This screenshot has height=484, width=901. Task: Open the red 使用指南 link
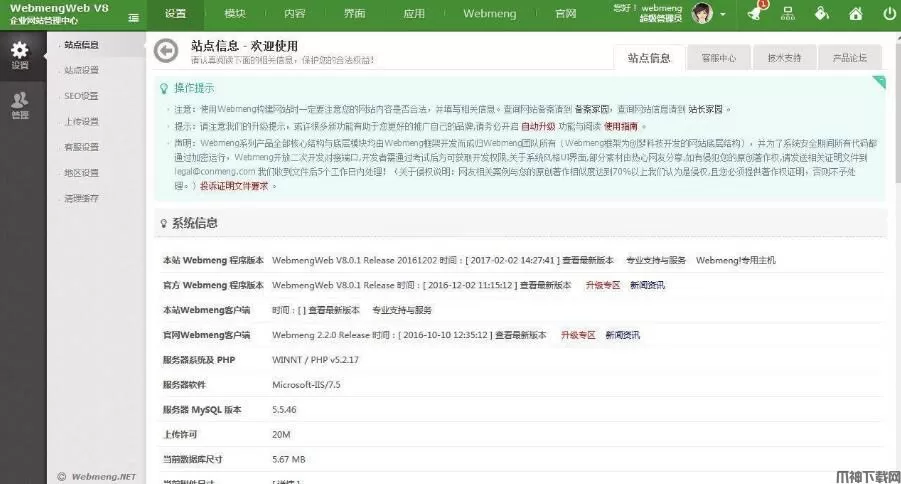621,126
